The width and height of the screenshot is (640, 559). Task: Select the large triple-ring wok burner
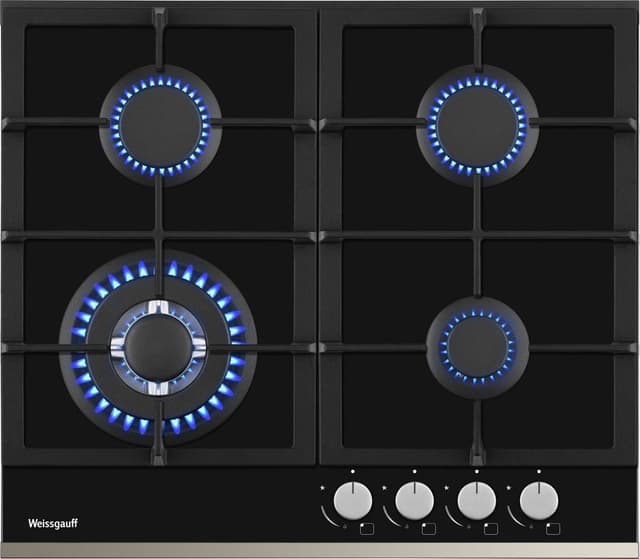pos(157,347)
